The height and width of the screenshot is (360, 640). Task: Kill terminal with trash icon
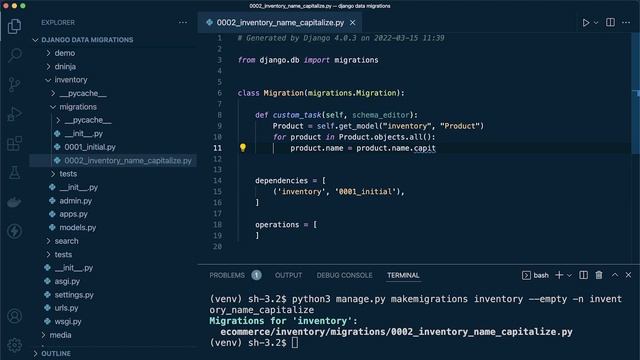(x=599, y=275)
